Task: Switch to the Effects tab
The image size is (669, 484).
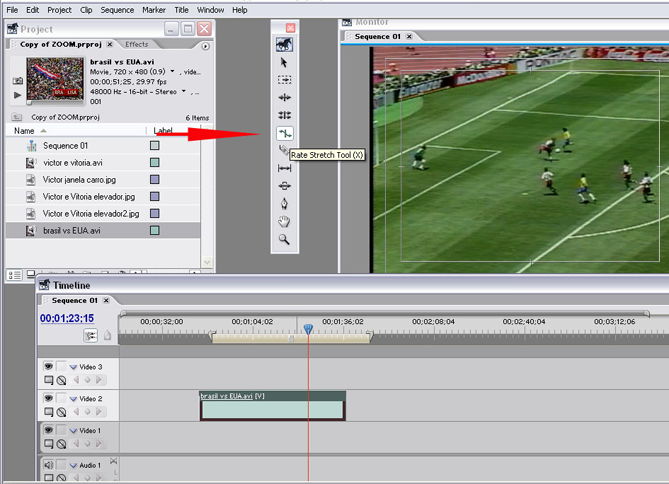Action: coord(137,45)
